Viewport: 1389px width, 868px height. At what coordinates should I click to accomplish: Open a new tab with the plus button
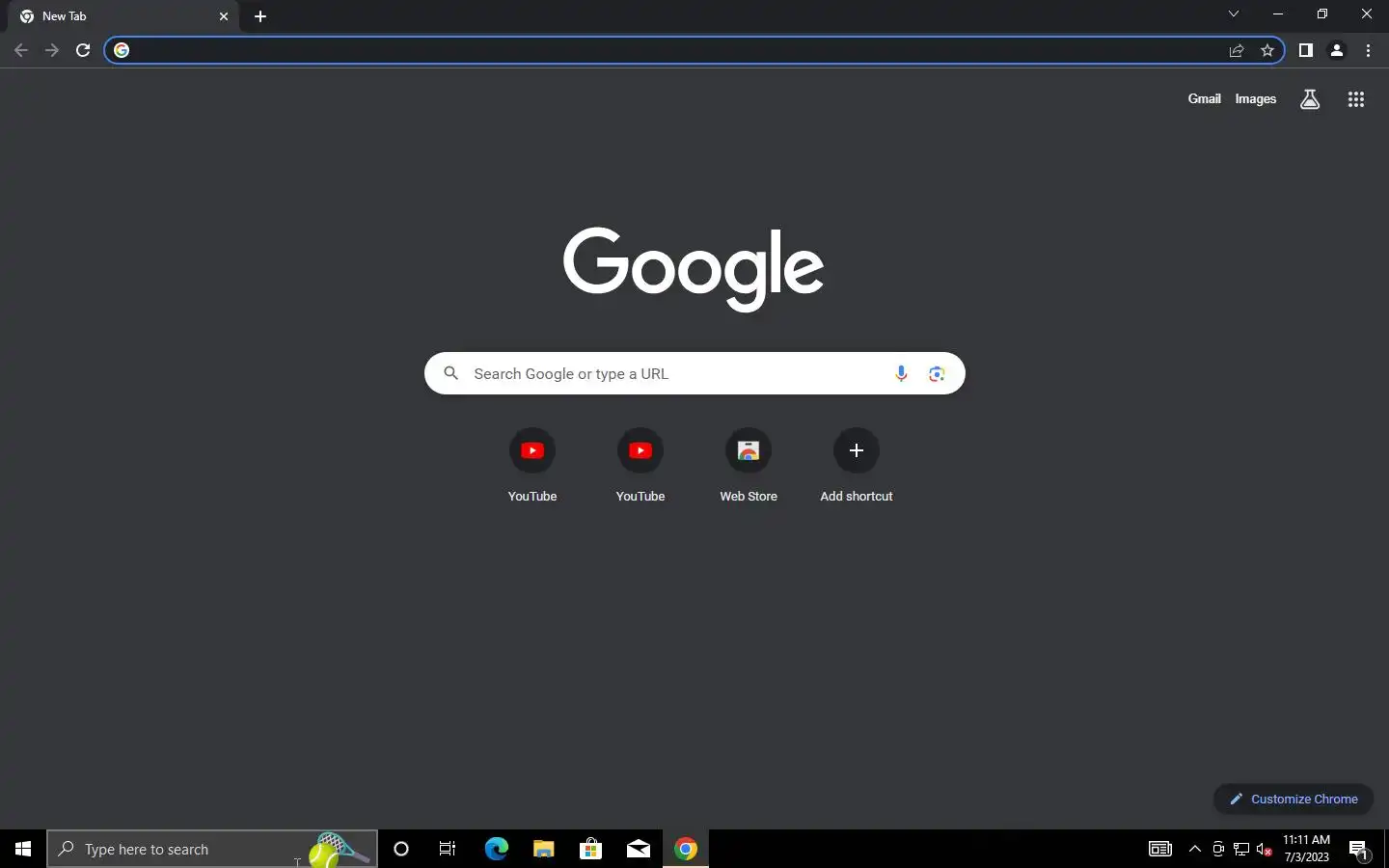[x=260, y=16]
